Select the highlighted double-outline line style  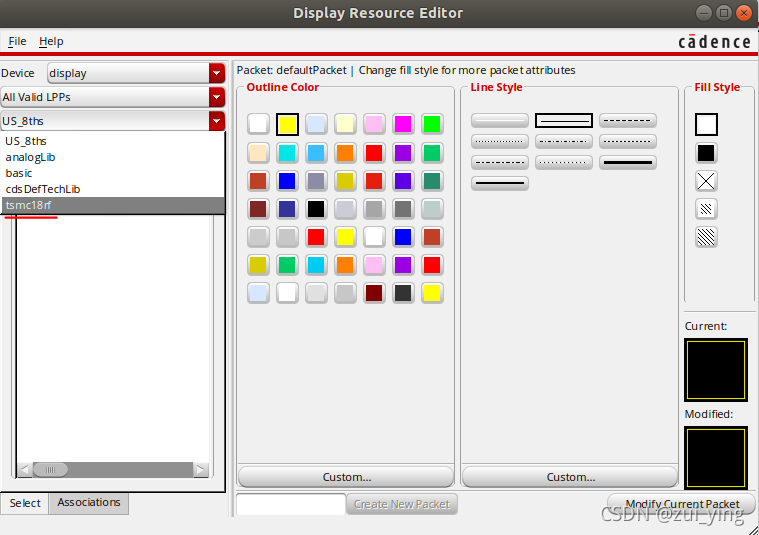(x=564, y=121)
